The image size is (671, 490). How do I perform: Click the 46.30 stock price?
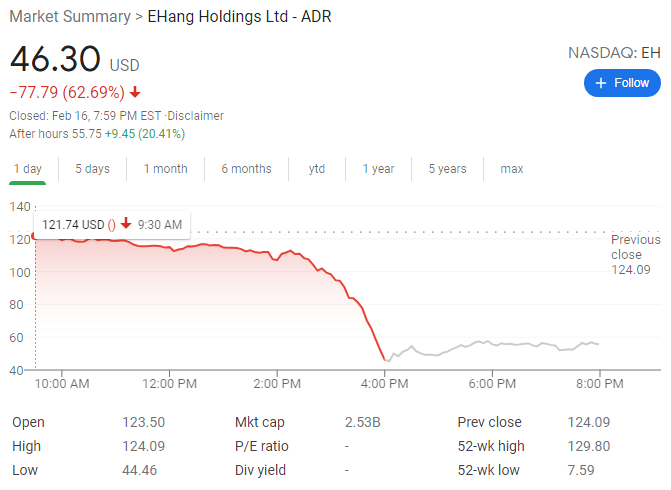tap(57, 59)
